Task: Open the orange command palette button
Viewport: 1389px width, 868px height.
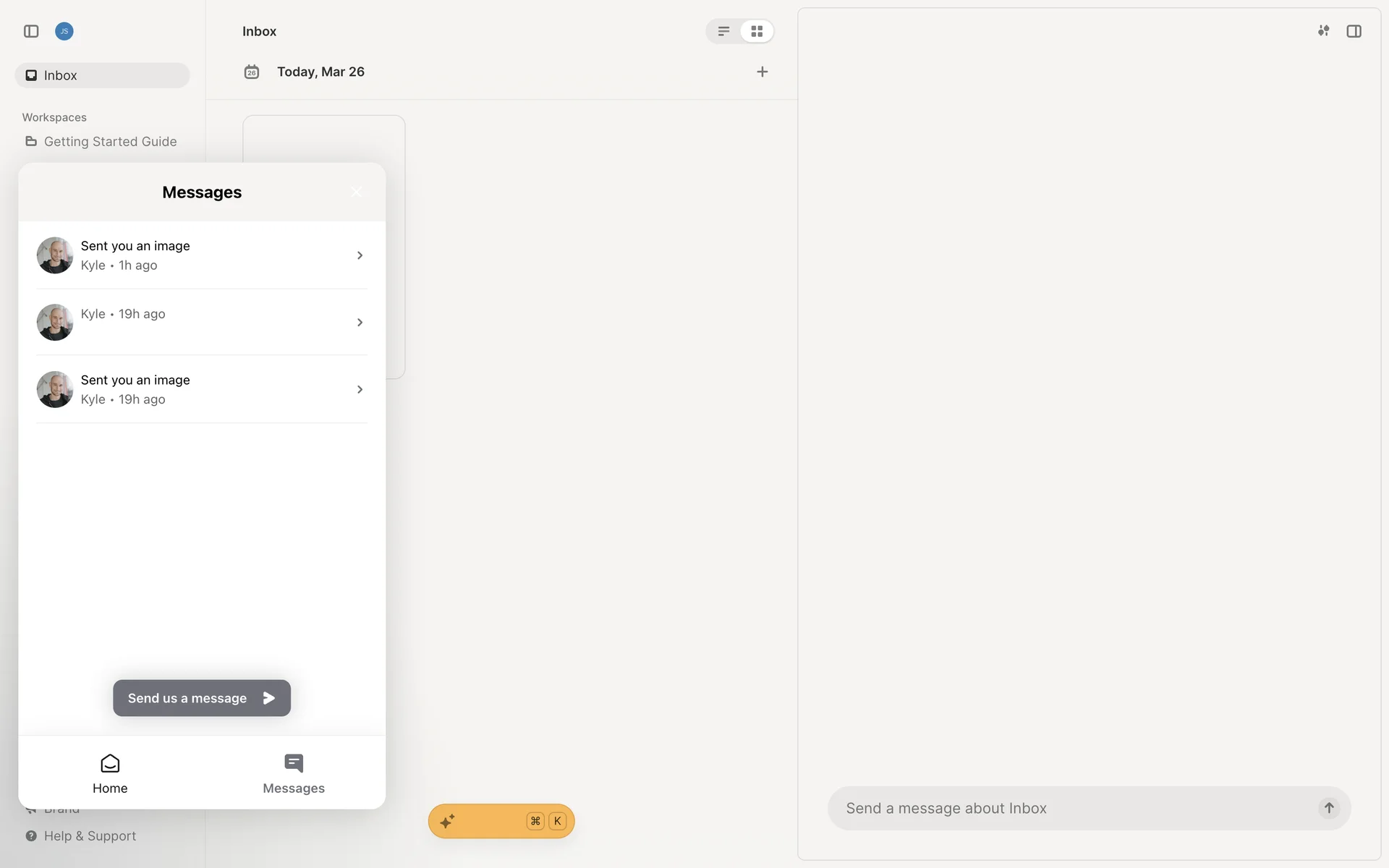Action: [501, 821]
